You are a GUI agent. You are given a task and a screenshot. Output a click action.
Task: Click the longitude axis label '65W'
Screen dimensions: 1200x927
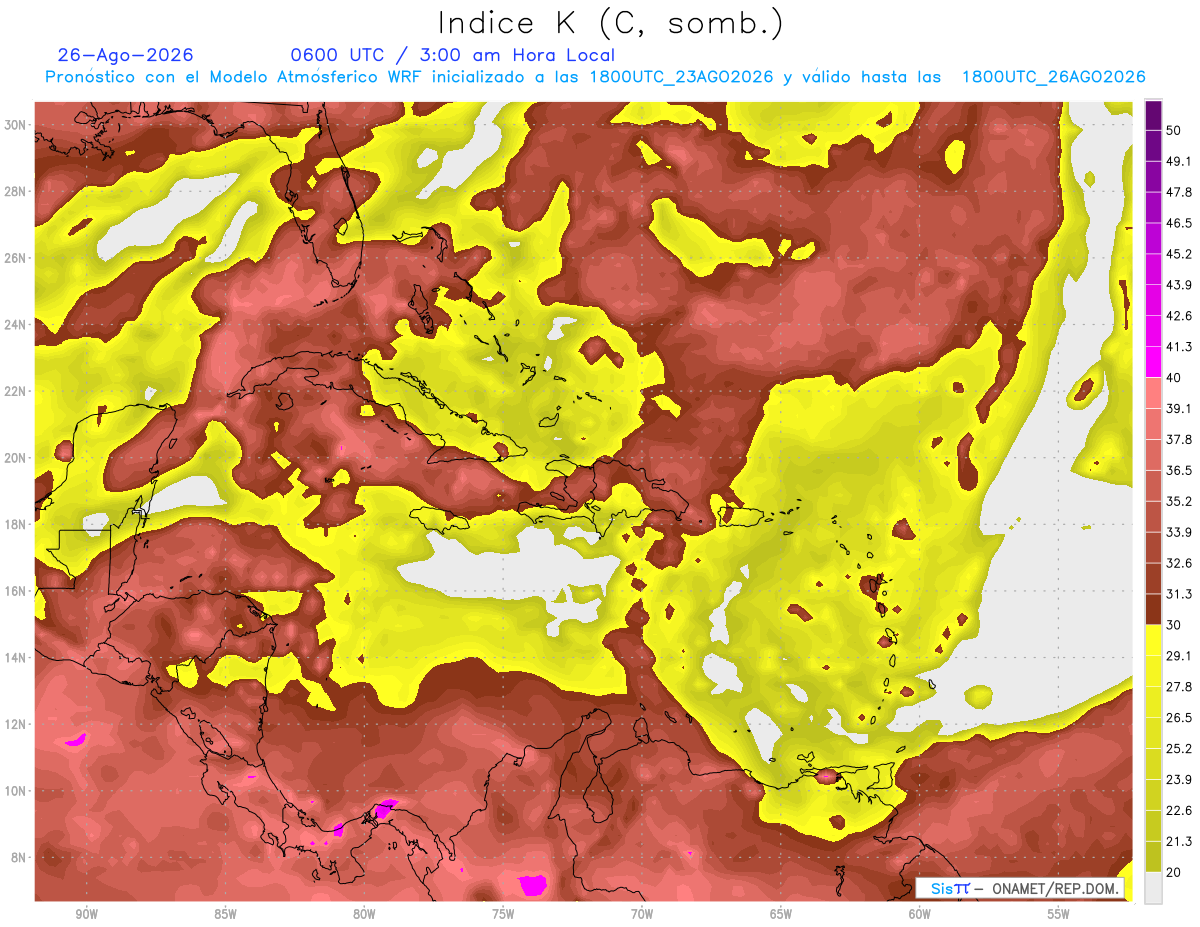(781, 913)
